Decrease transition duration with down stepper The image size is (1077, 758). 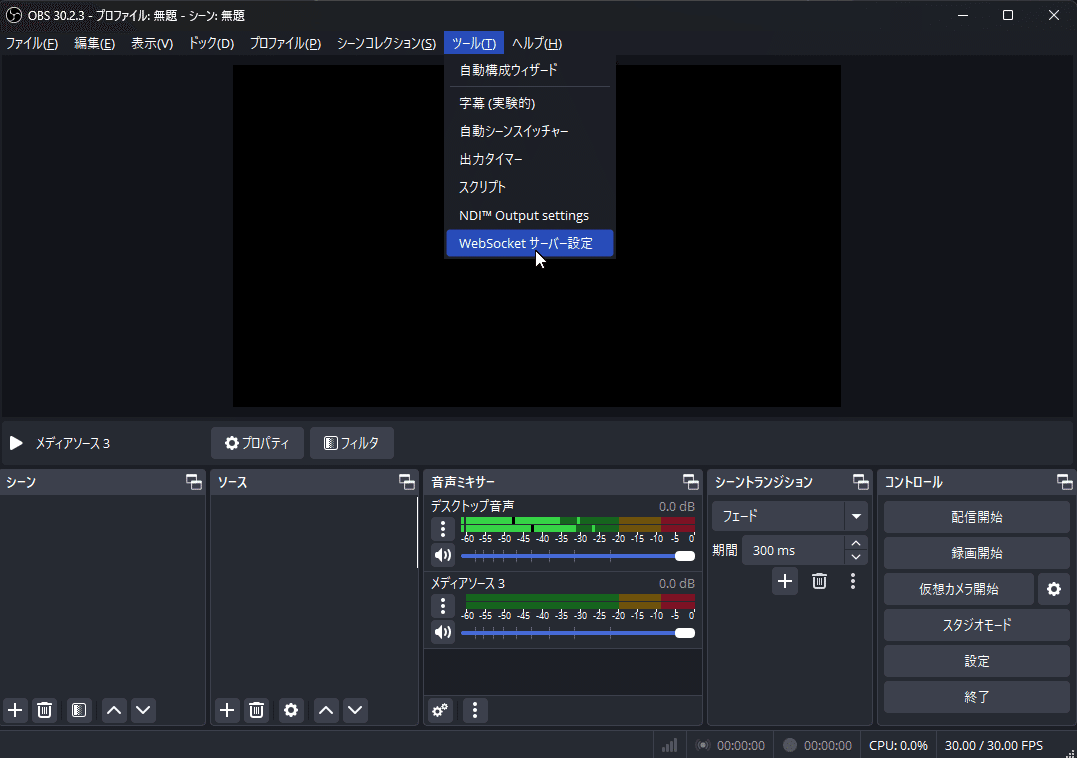[x=856, y=558]
